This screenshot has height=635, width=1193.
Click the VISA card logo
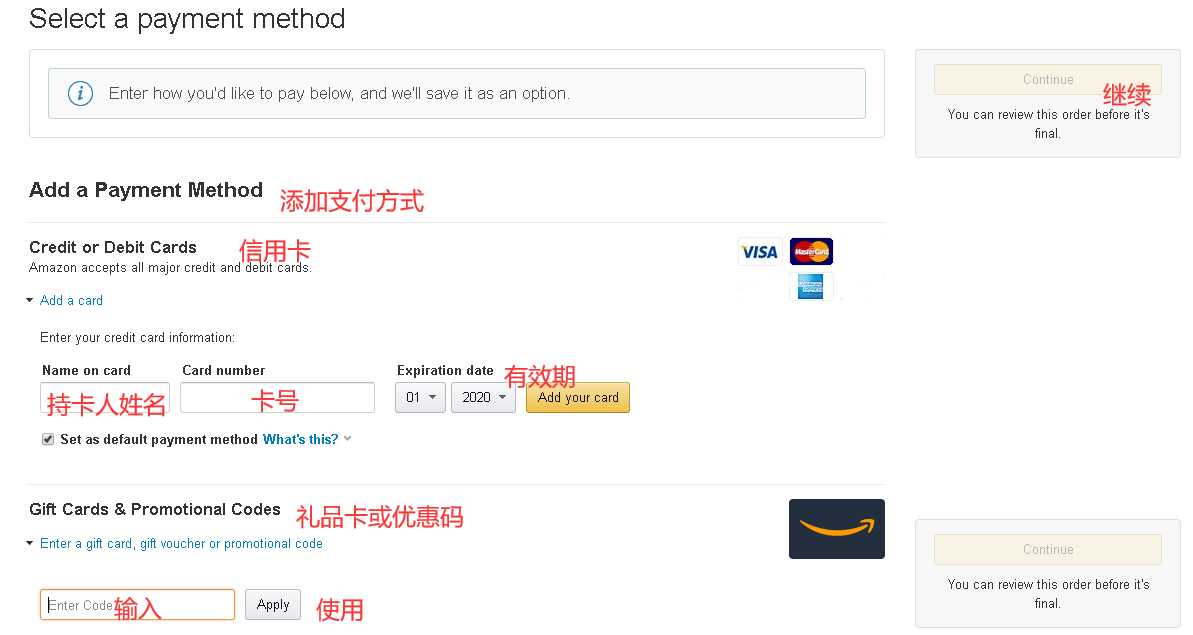click(x=759, y=252)
